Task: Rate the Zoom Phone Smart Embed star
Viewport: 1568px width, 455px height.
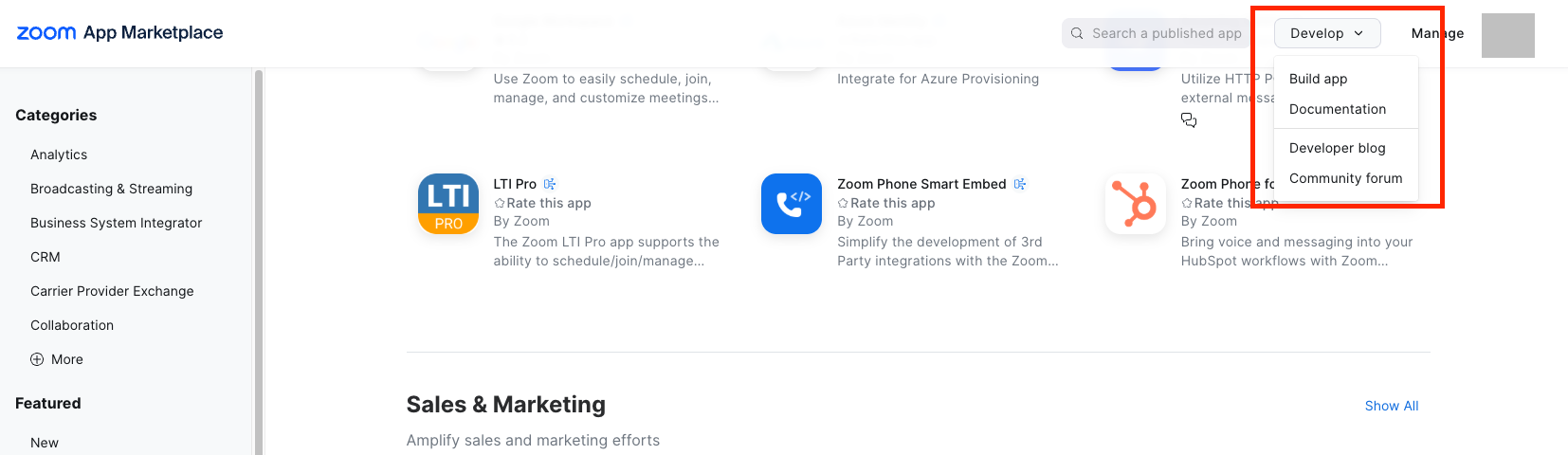Action: point(843,203)
